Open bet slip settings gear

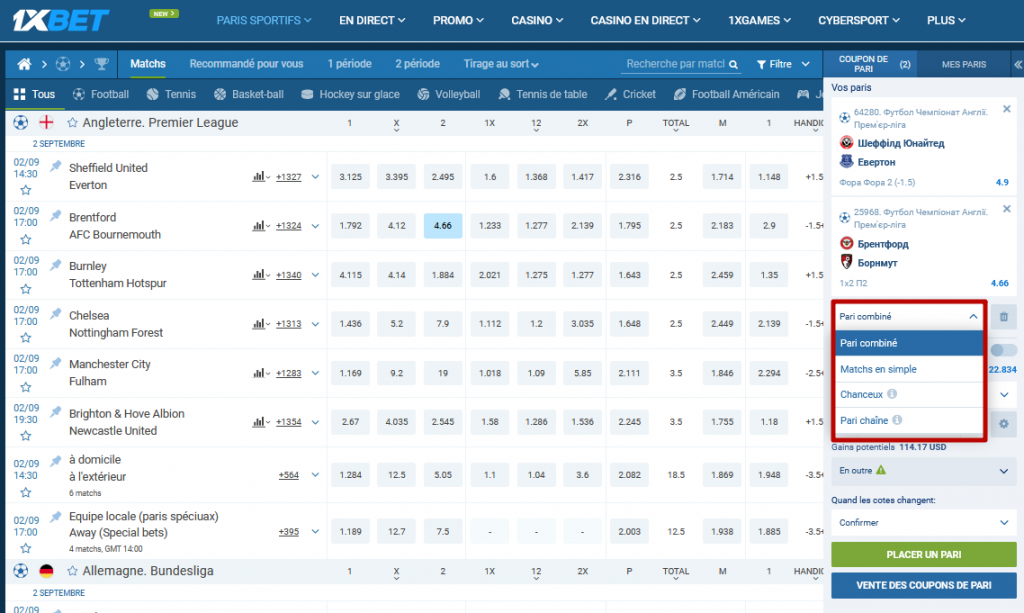(x=1004, y=424)
